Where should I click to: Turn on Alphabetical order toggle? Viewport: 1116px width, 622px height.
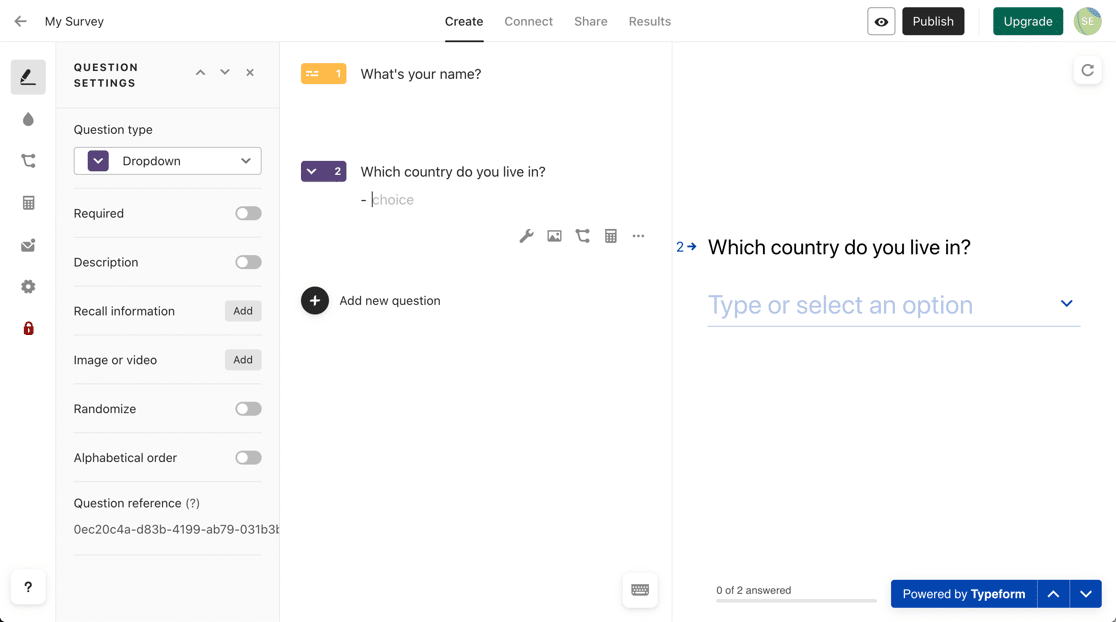click(x=248, y=458)
